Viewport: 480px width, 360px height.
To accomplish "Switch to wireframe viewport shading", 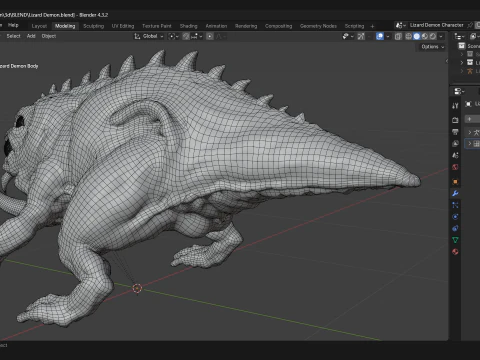I will click(x=408, y=36).
